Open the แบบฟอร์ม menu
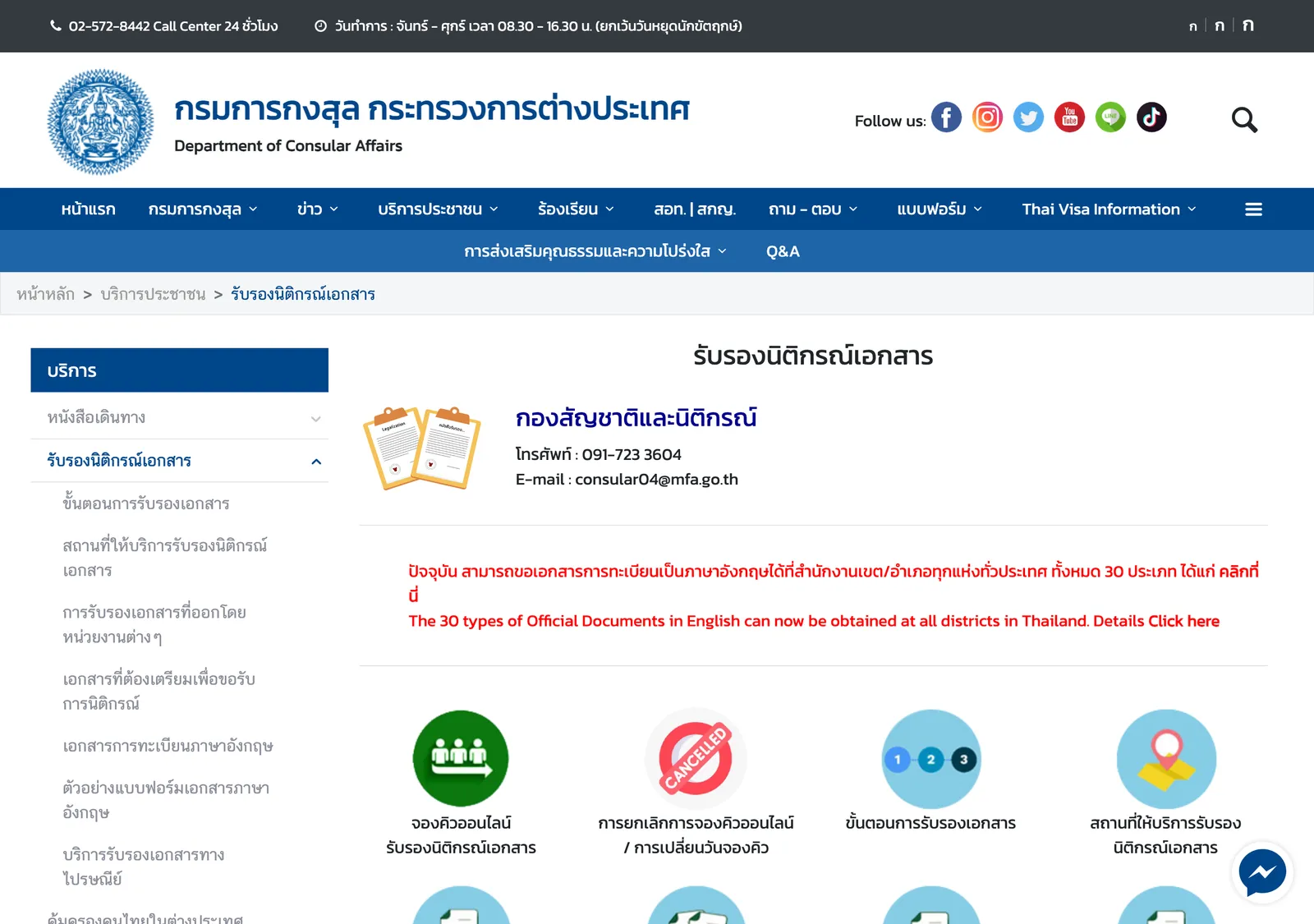The width and height of the screenshot is (1314, 924). click(940, 209)
